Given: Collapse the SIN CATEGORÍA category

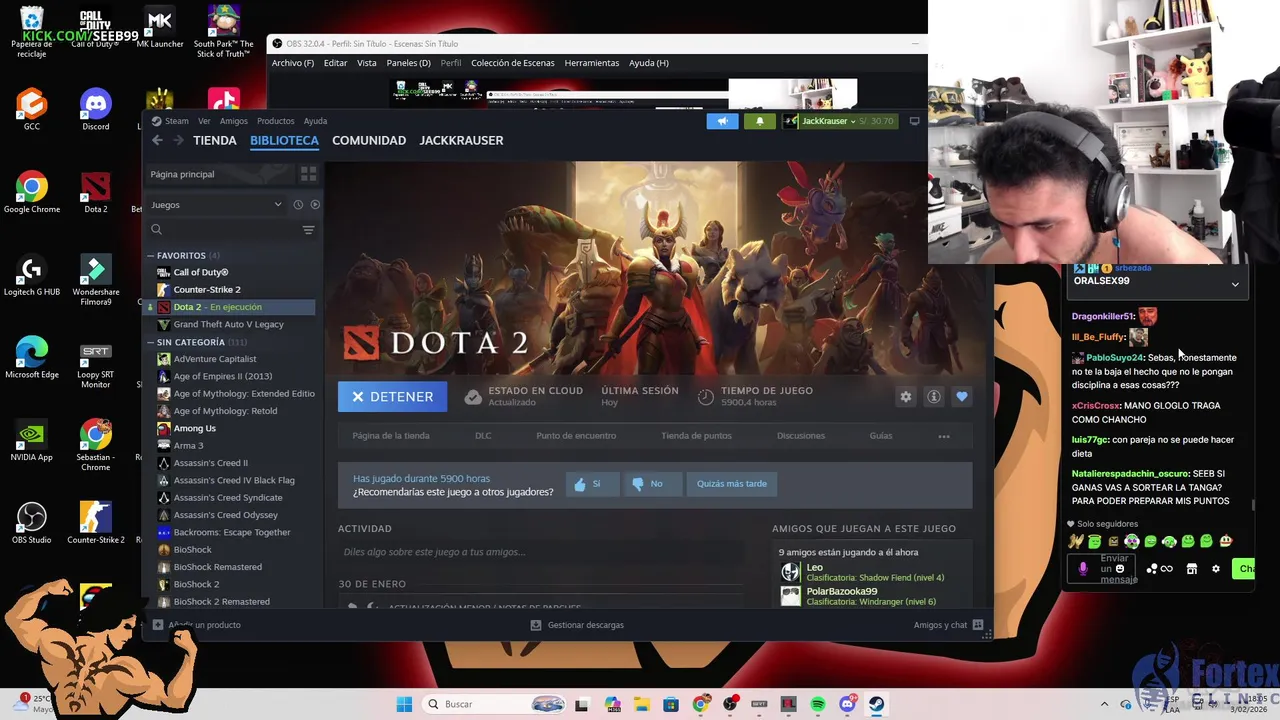Looking at the screenshot, I should pyautogui.click(x=151, y=342).
